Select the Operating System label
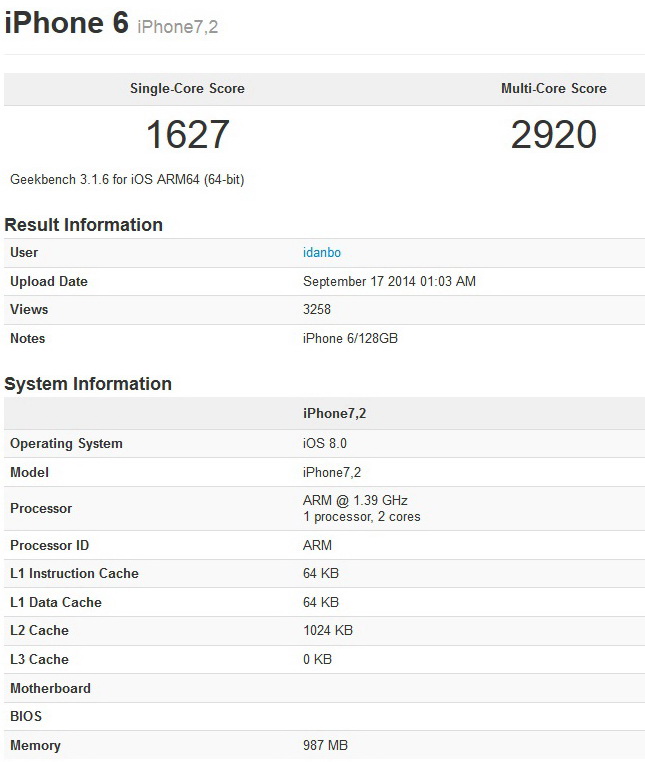This screenshot has height=762, width=645. [66, 444]
